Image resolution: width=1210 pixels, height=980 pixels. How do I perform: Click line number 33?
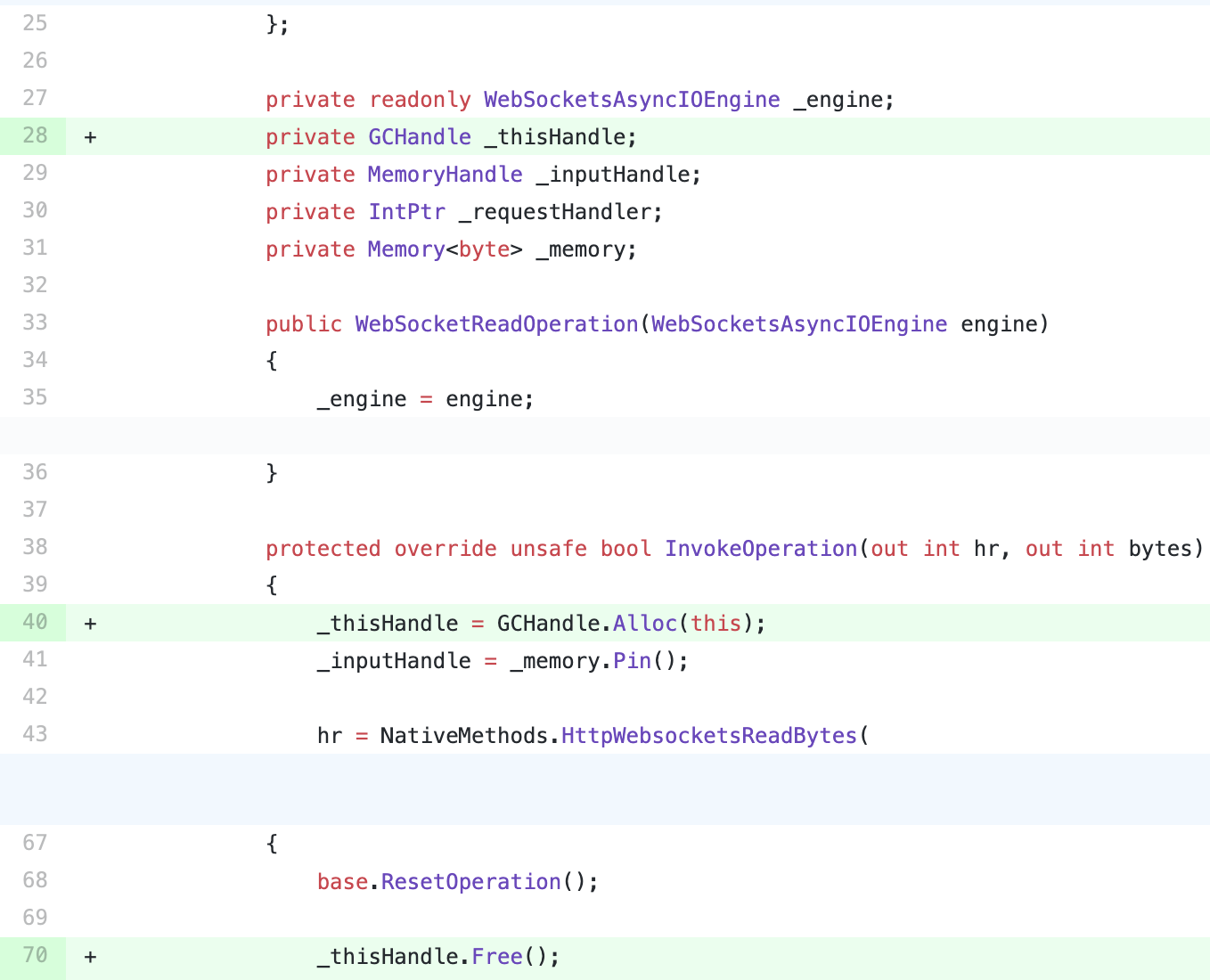tap(35, 323)
